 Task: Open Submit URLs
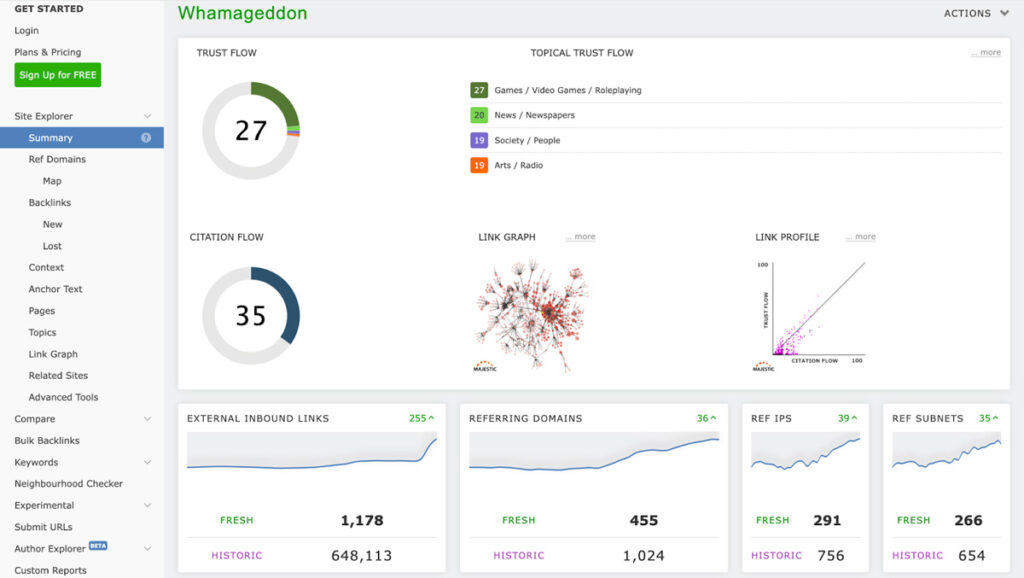pyautogui.click(x=43, y=527)
